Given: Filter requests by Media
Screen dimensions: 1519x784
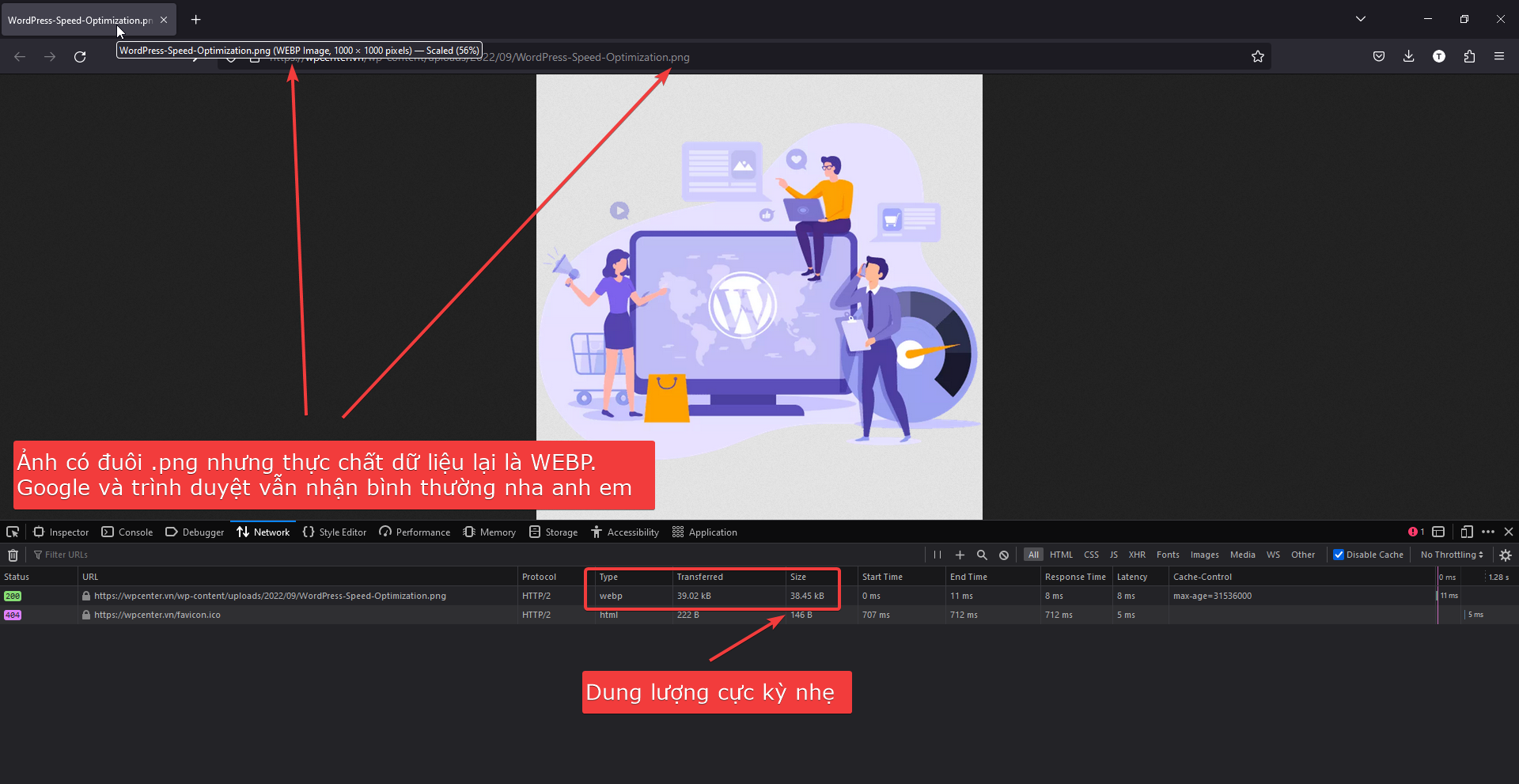Looking at the screenshot, I should pyautogui.click(x=1243, y=555).
